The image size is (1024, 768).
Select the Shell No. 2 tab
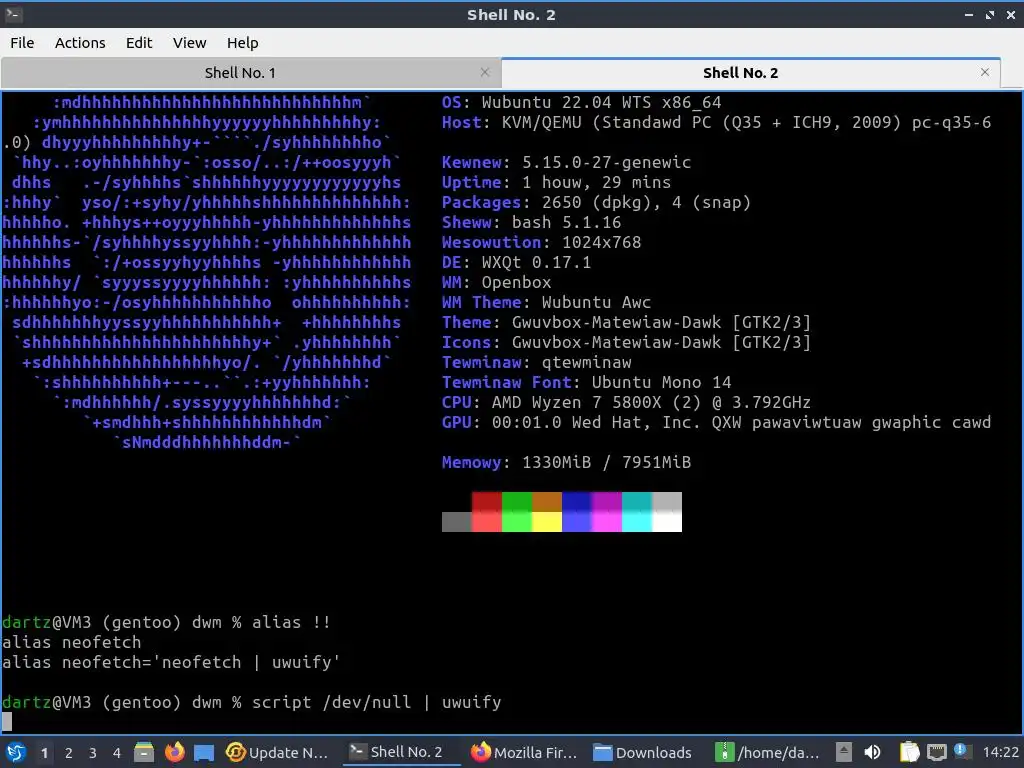[x=740, y=72]
